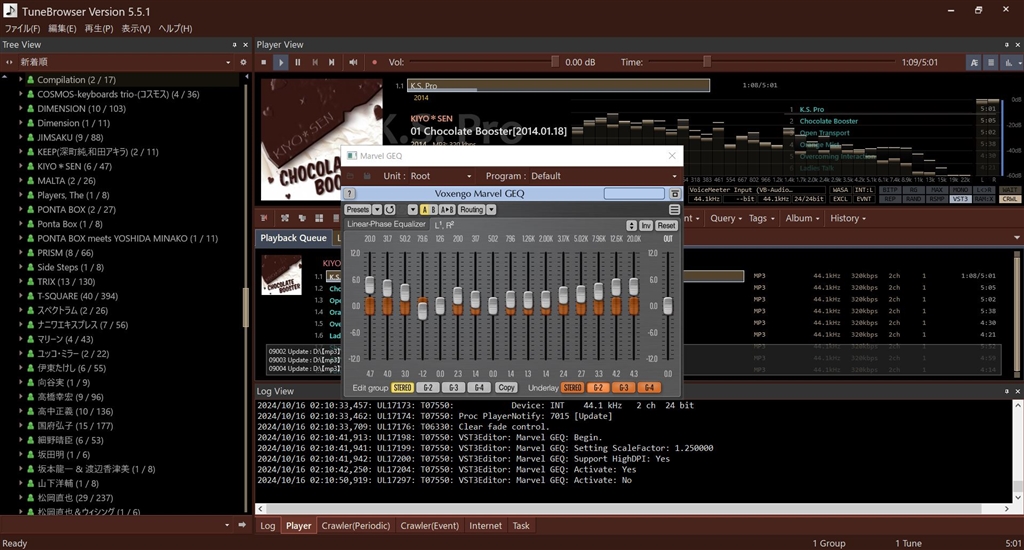Click the Stop playback button
Viewport: 1024px width, 550px height.
264,62
